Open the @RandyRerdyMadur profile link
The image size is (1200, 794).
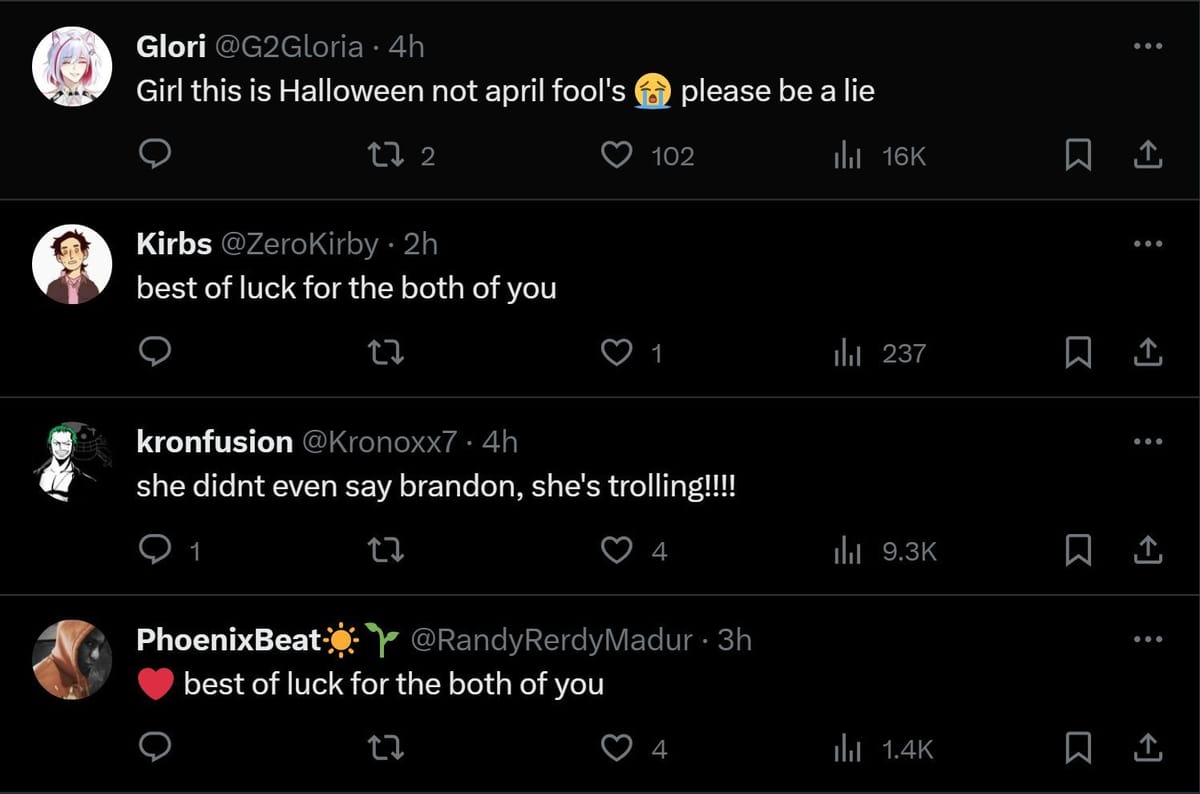click(x=551, y=640)
